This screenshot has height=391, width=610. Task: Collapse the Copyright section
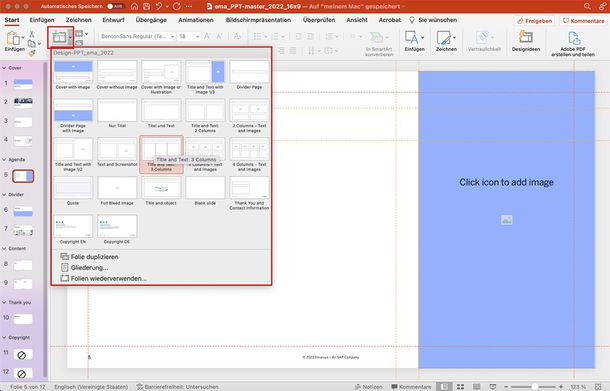click(4, 338)
